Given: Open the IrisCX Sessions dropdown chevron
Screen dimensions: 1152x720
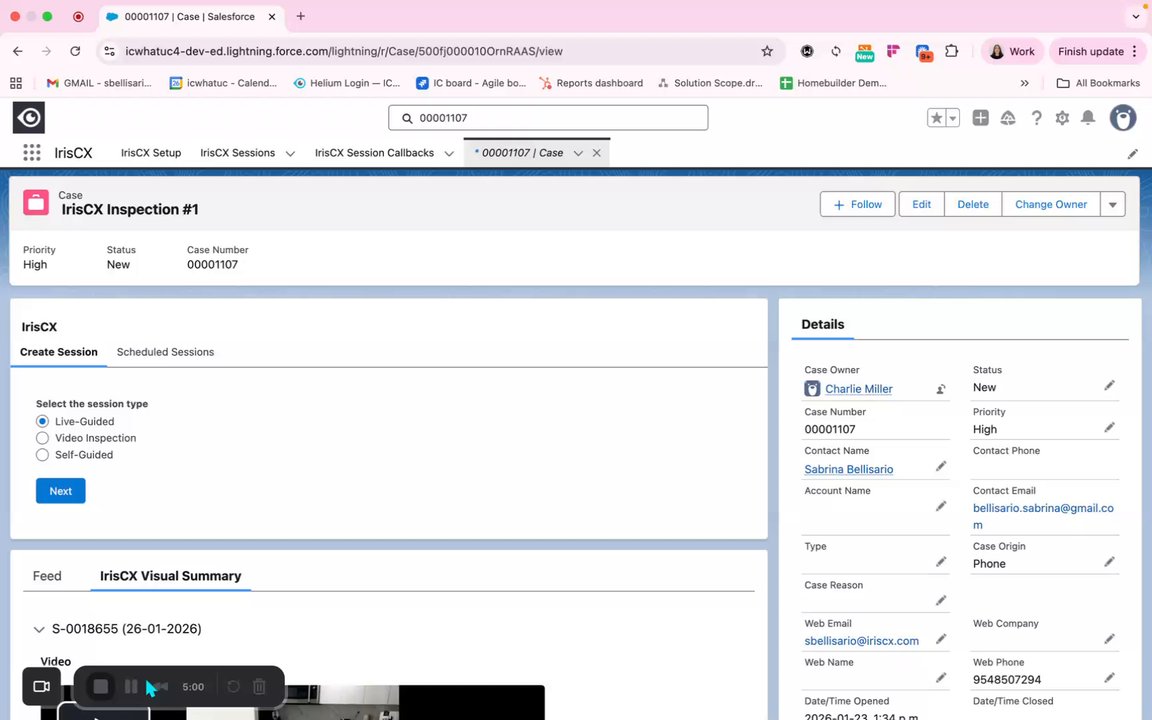Looking at the screenshot, I should coord(290,154).
